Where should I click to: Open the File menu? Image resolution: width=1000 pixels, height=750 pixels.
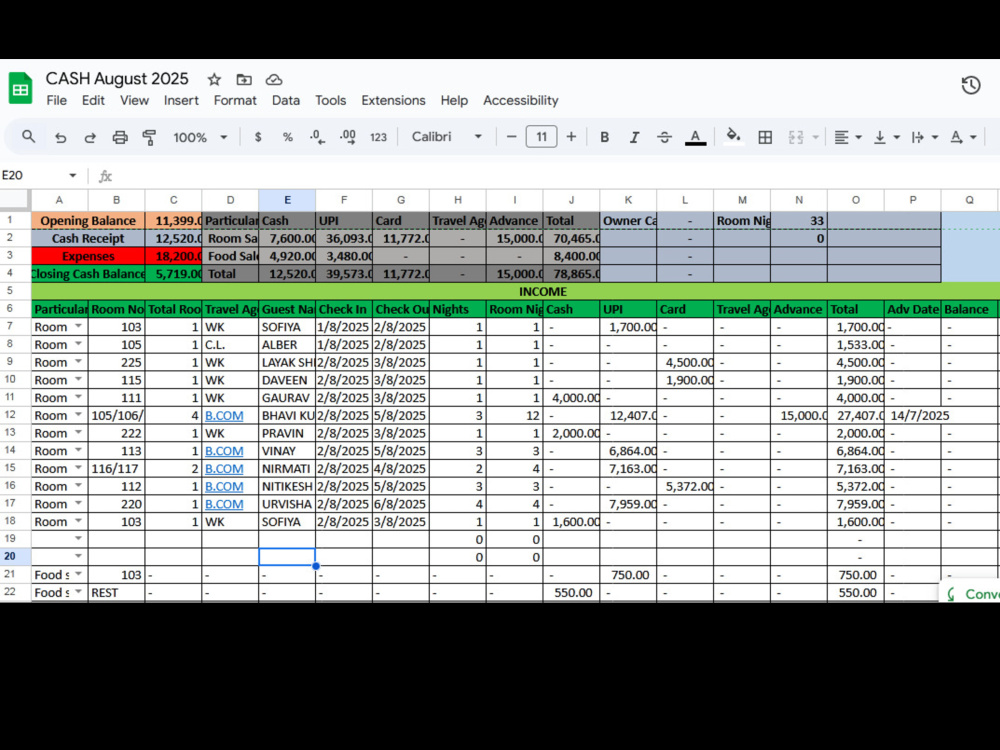coord(56,100)
